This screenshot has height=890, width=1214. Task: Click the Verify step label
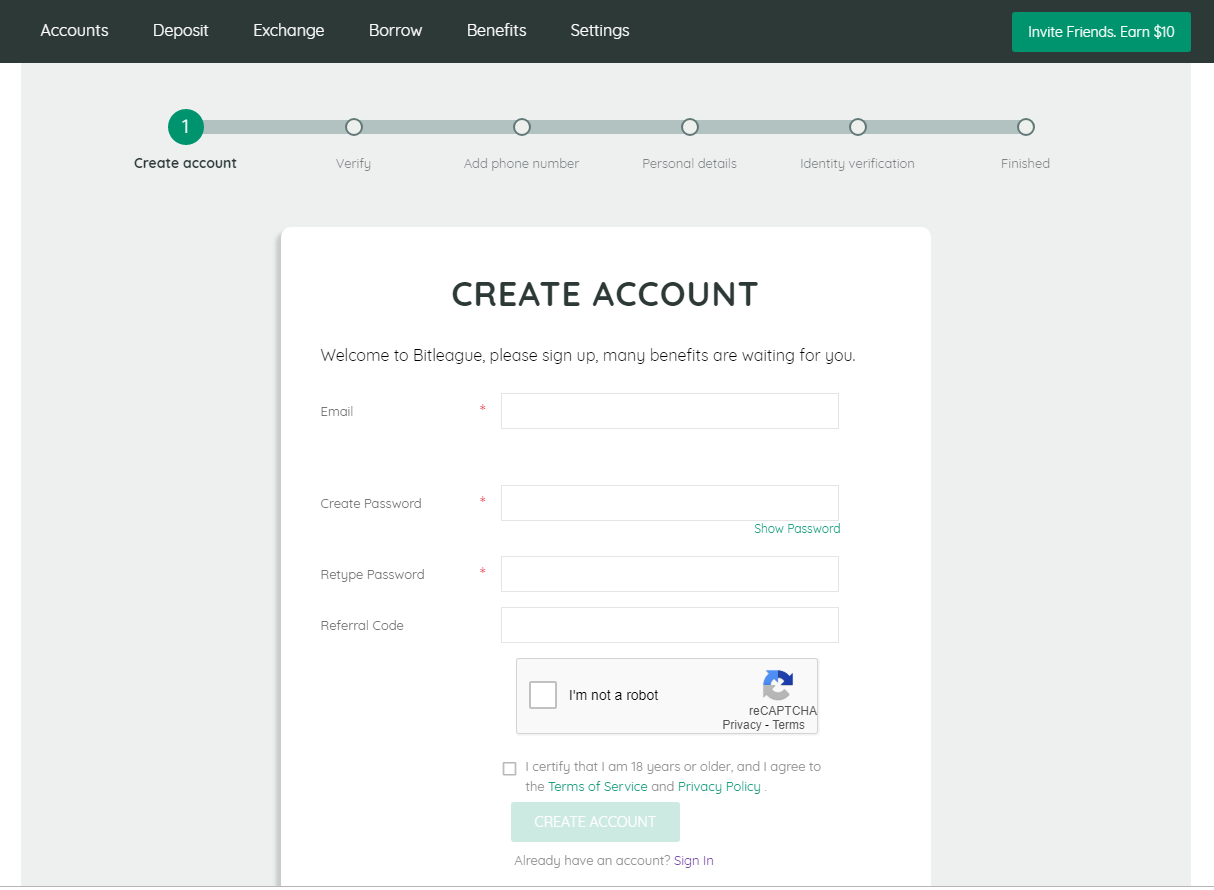pos(353,163)
